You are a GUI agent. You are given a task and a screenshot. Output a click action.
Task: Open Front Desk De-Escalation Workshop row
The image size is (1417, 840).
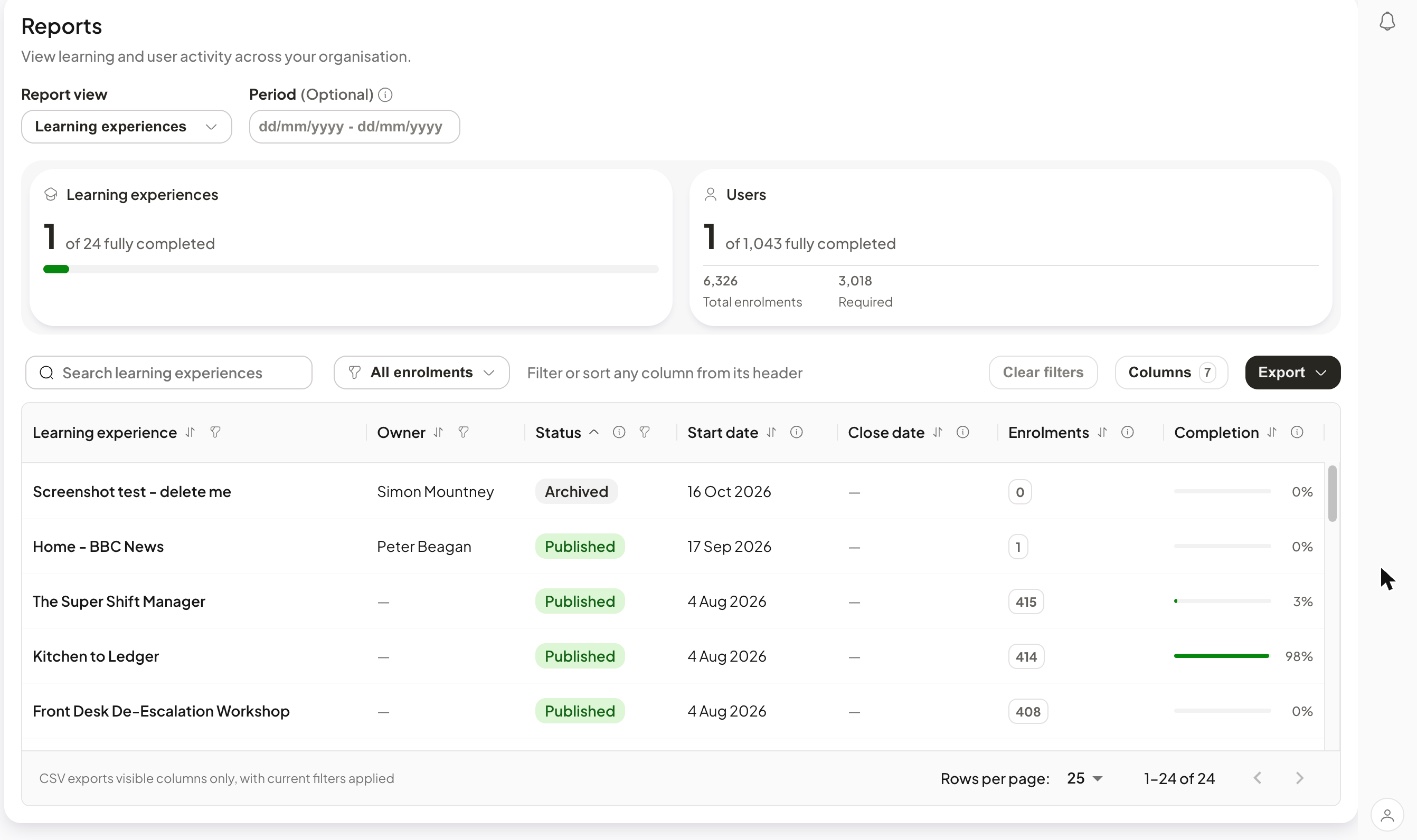point(673,712)
